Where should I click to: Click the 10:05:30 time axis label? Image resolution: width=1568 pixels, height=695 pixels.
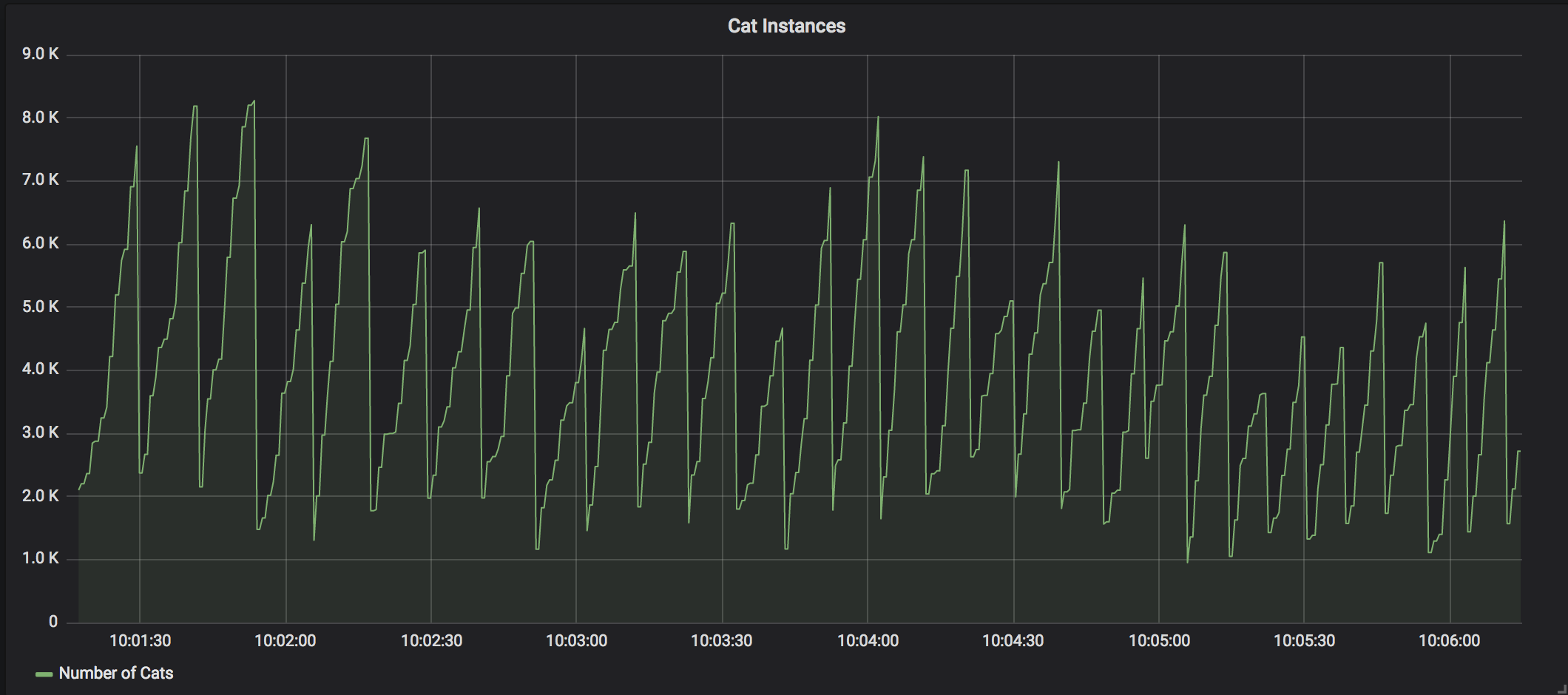coord(1304,641)
